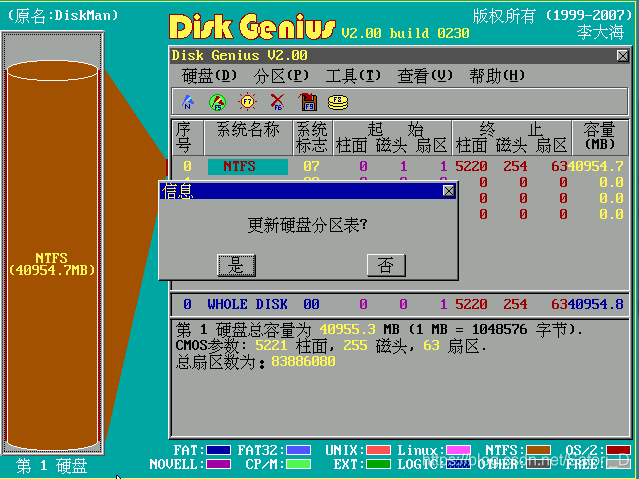Close the Disk Genius V2.00 window
Viewport: 639px width, 479px height.
tap(622, 56)
